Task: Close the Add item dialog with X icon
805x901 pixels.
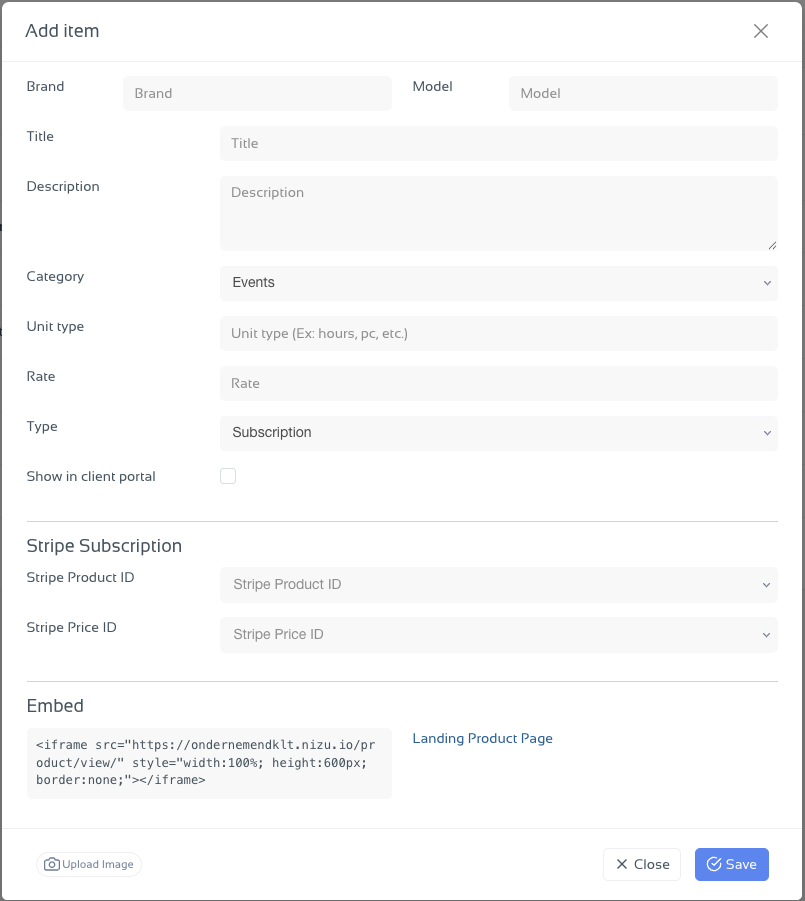Action: 761,31
